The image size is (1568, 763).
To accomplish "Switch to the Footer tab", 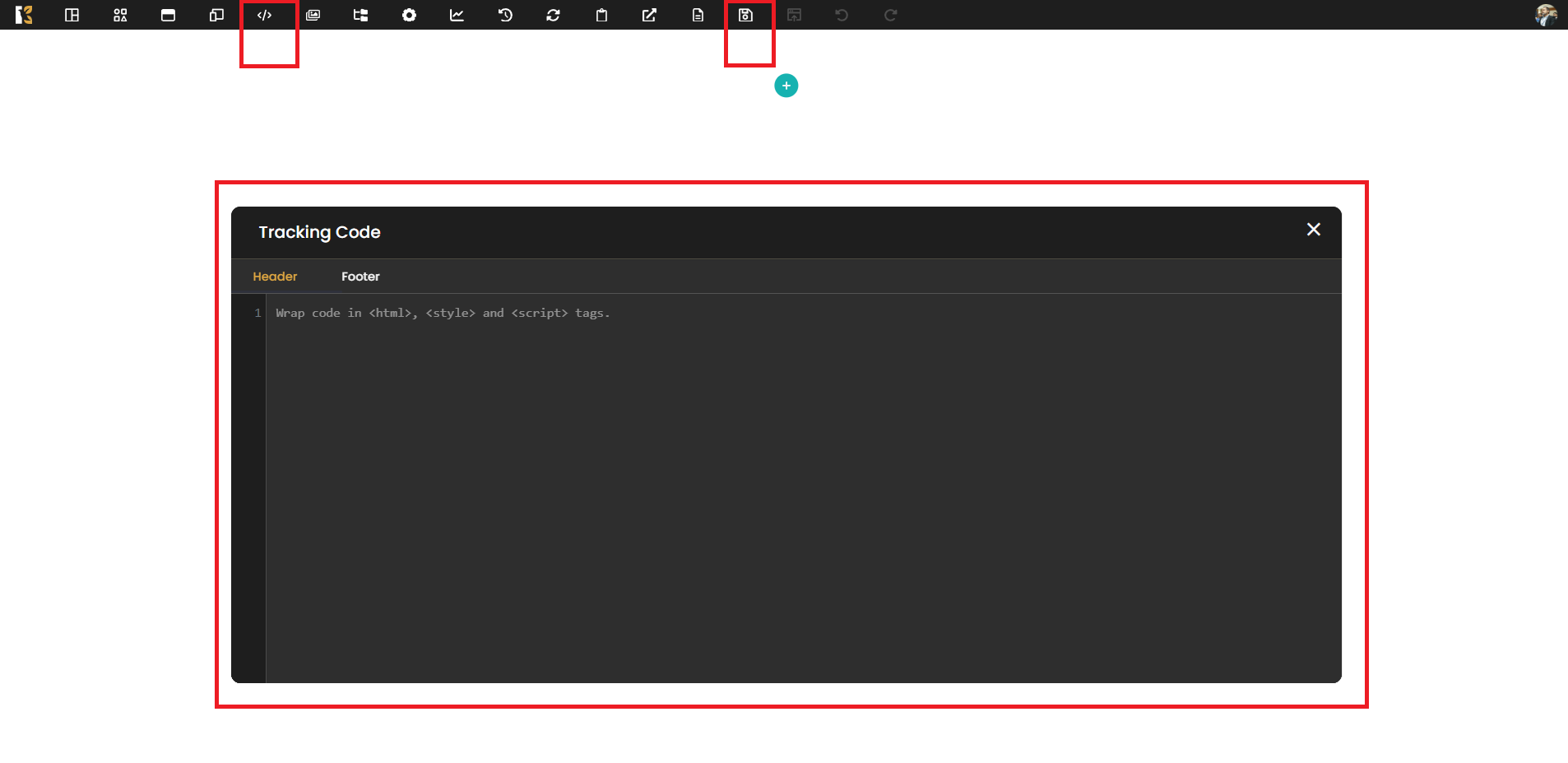I will (360, 277).
